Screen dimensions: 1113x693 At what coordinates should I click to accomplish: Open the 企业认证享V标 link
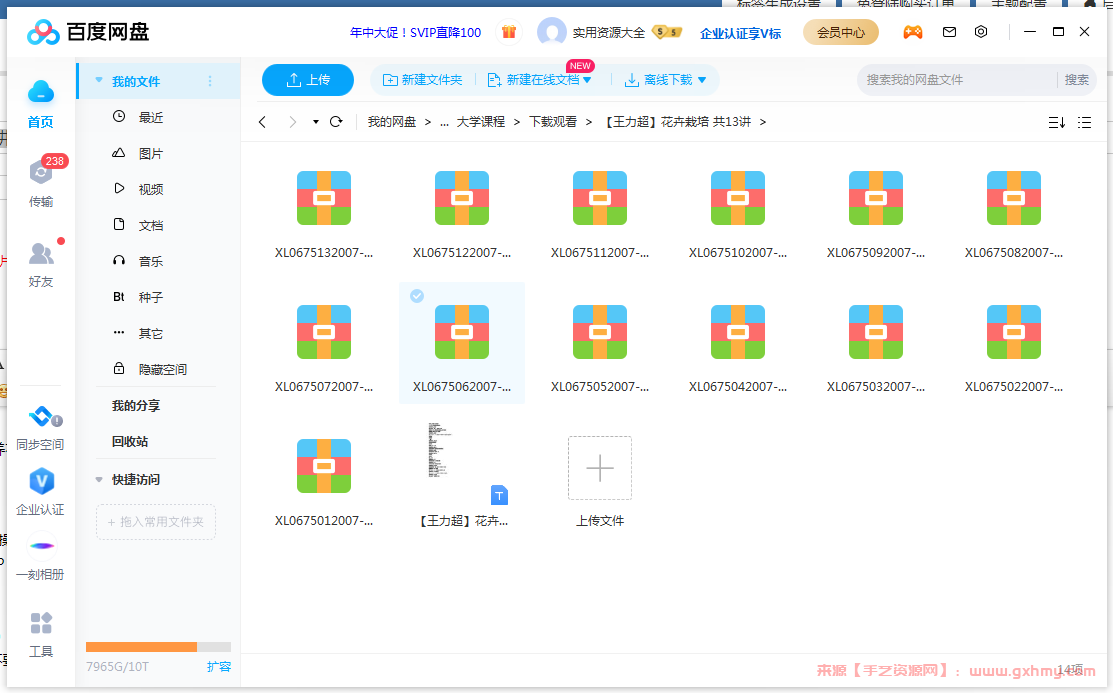[740, 33]
